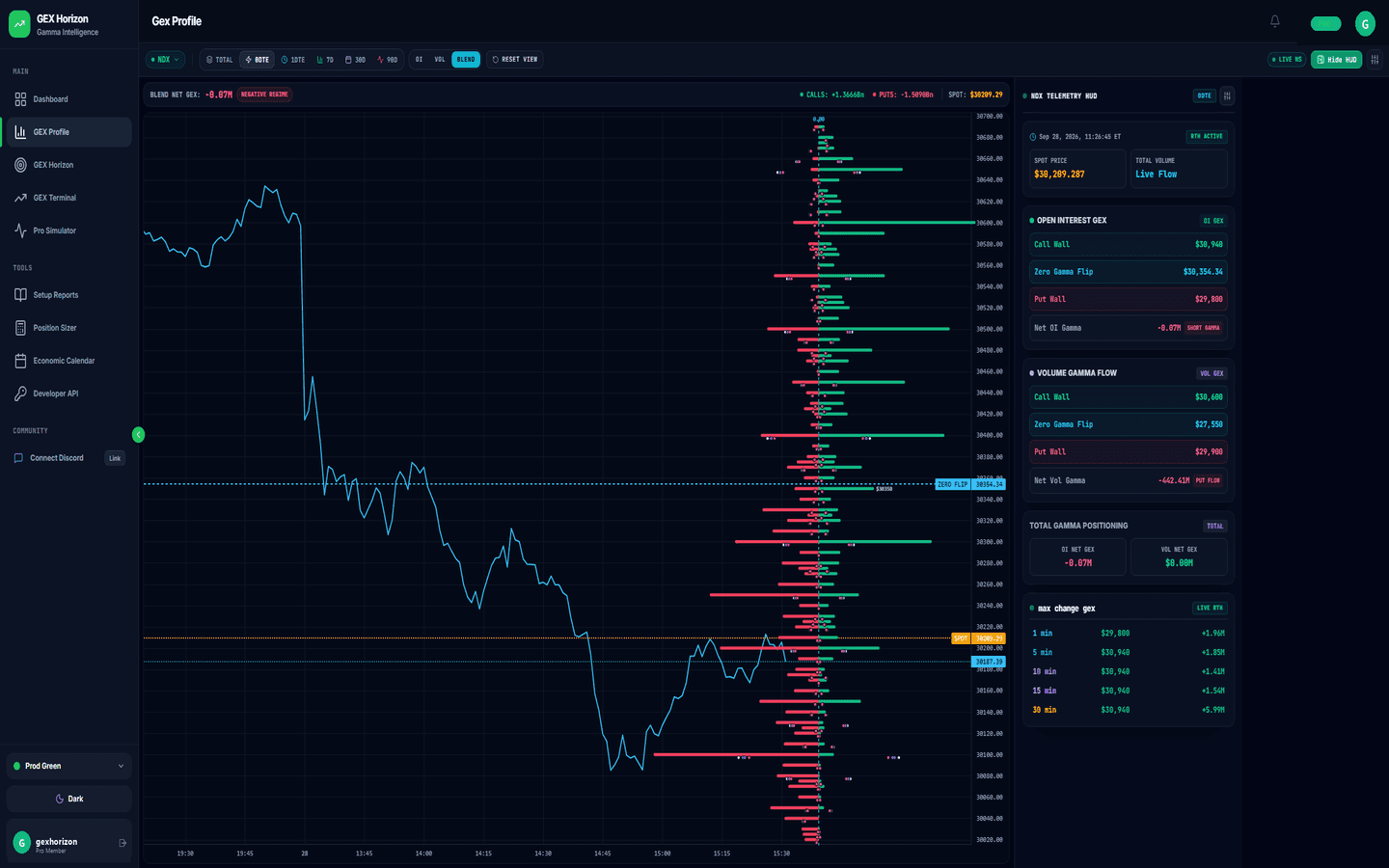Click the Hide HUD button

(x=1336, y=60)
